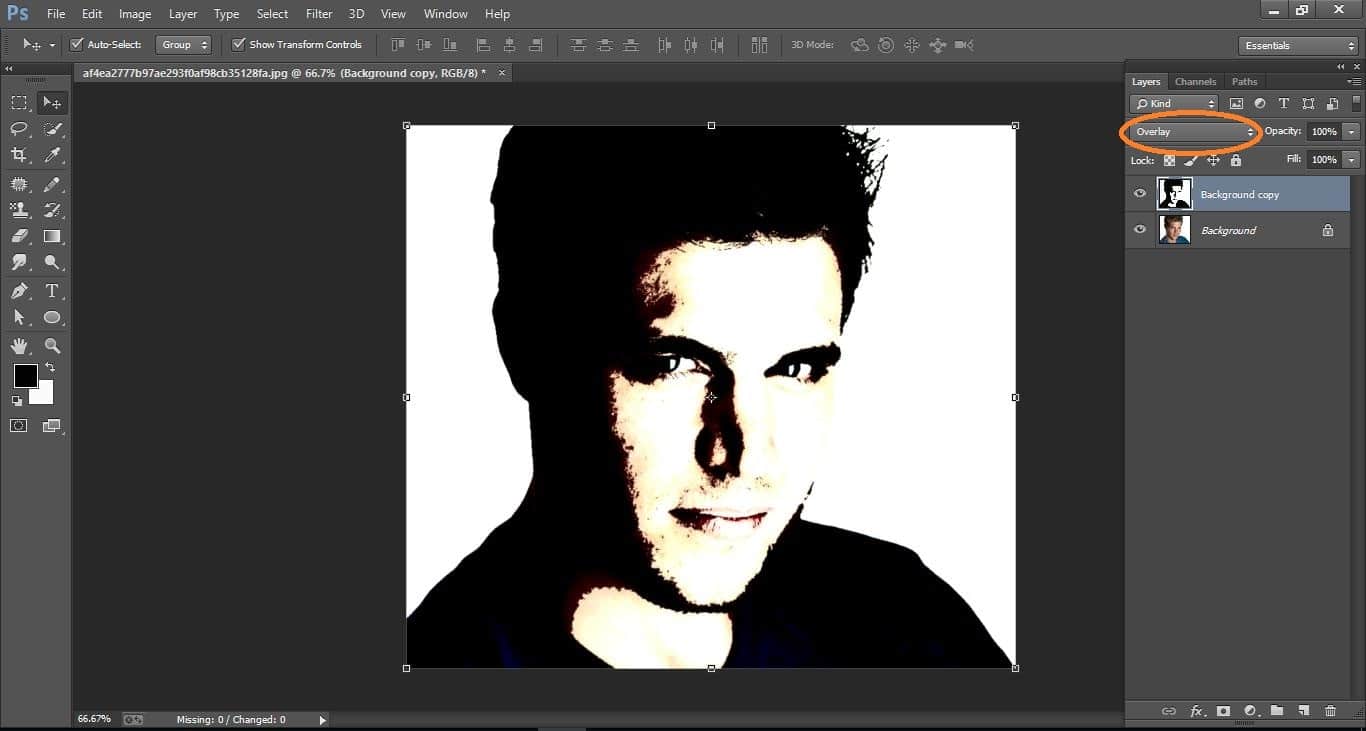Image resolution: width=1366 pixels, height=731 pixels.
Task: Choose the Horizontal Type tool
Action: [x=52, y=289]
